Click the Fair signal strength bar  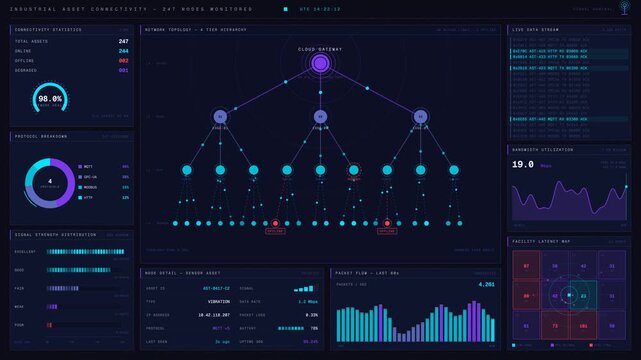pyautogui.click(x=63, y=288)
